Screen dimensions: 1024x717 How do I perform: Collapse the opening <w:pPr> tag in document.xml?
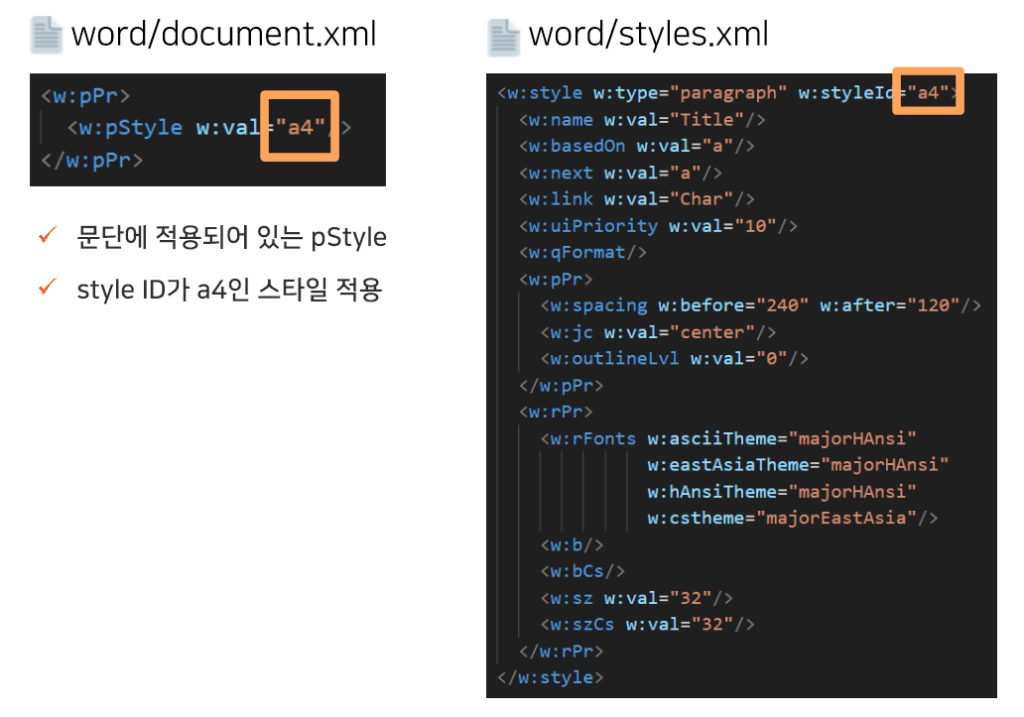click(86, 97)
